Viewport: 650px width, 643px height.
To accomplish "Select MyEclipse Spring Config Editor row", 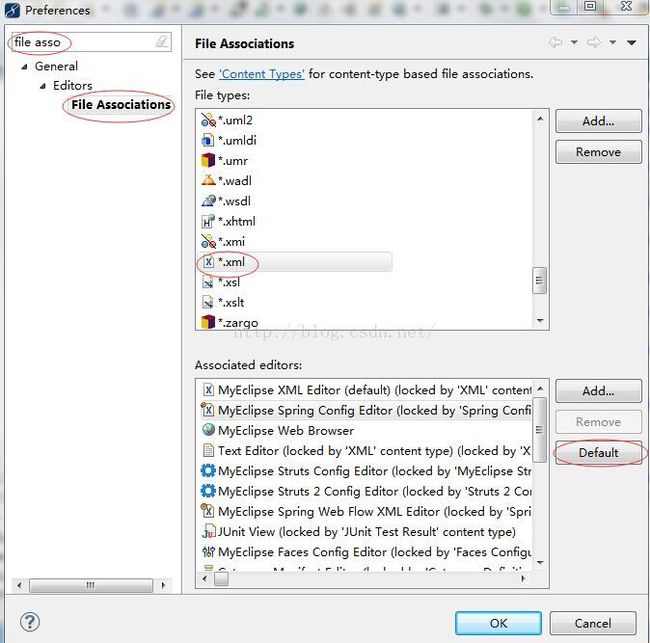I will pyautogui.click(x=364, y=410).
